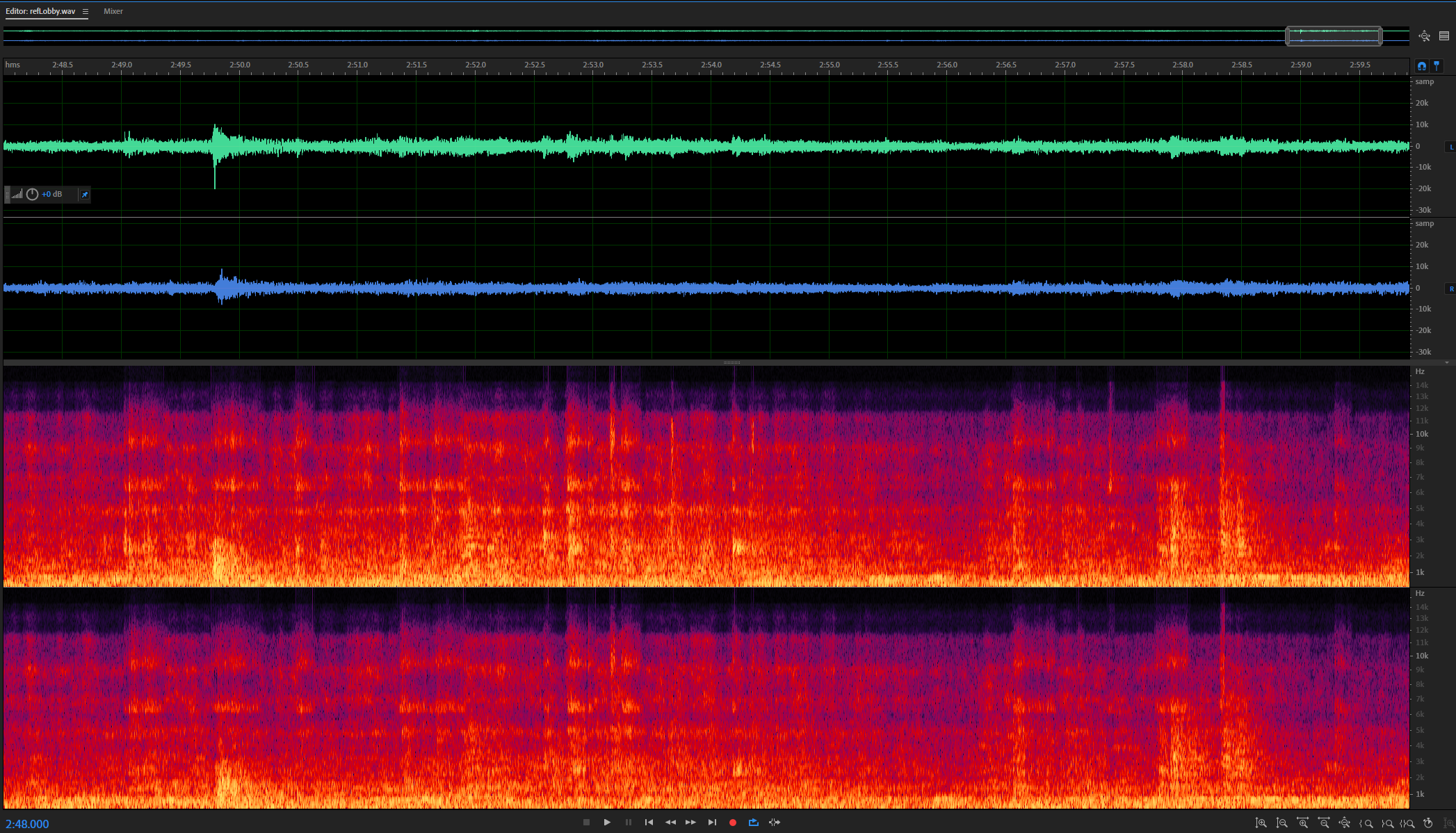
Task: Click the Zoom In Amplitude icon
Action: point(1261,823)
